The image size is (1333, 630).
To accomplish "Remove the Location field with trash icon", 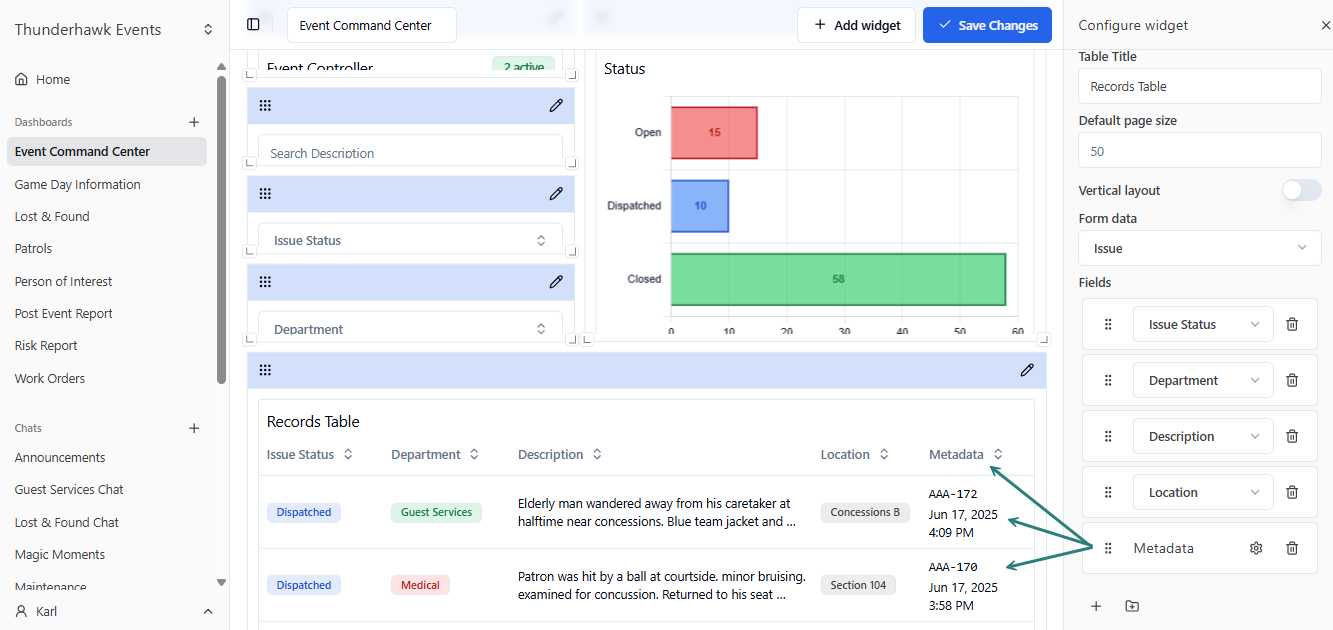I will [1292, 492].
